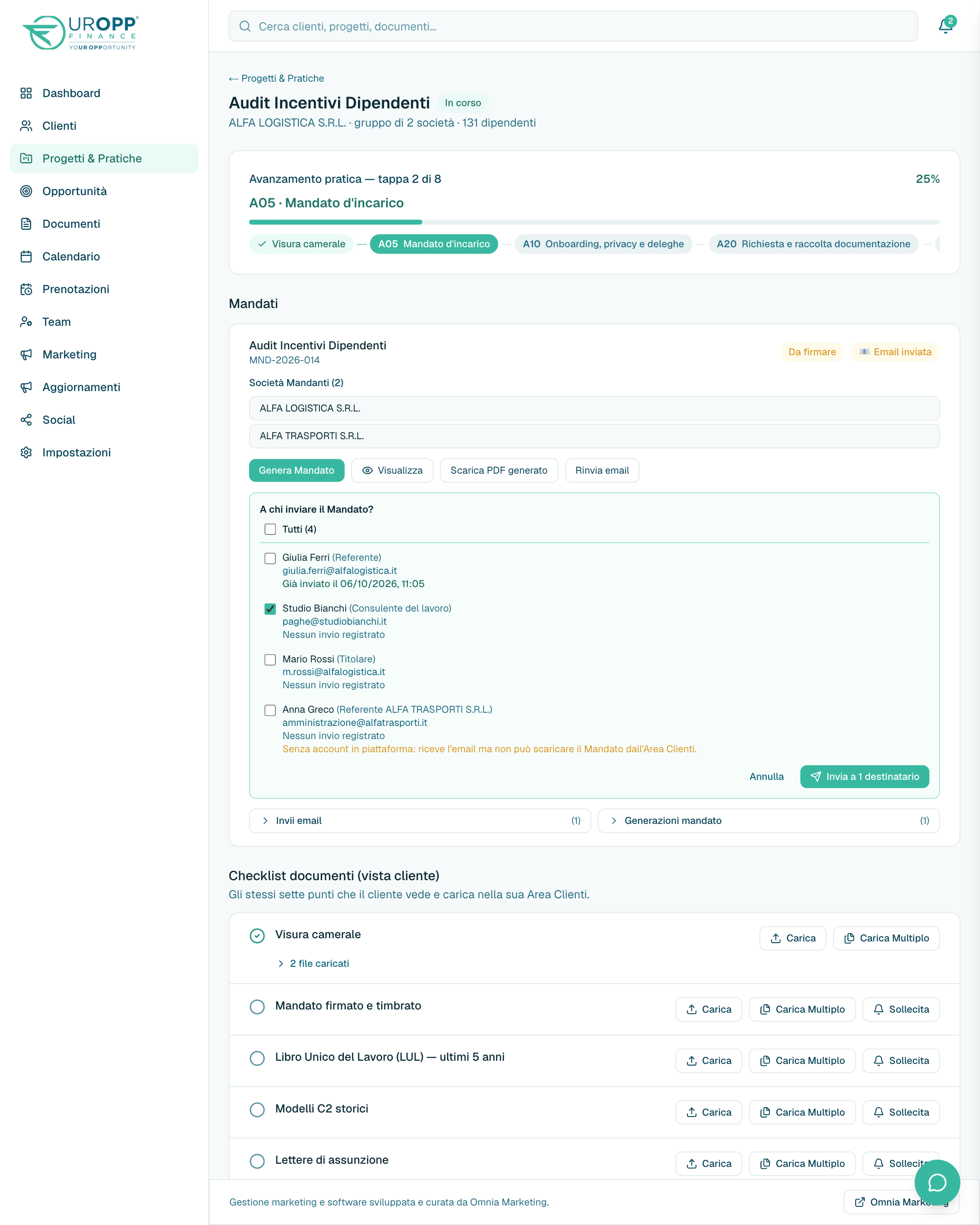Uncheck Studio Bianchi recipient checkbox

270,608
